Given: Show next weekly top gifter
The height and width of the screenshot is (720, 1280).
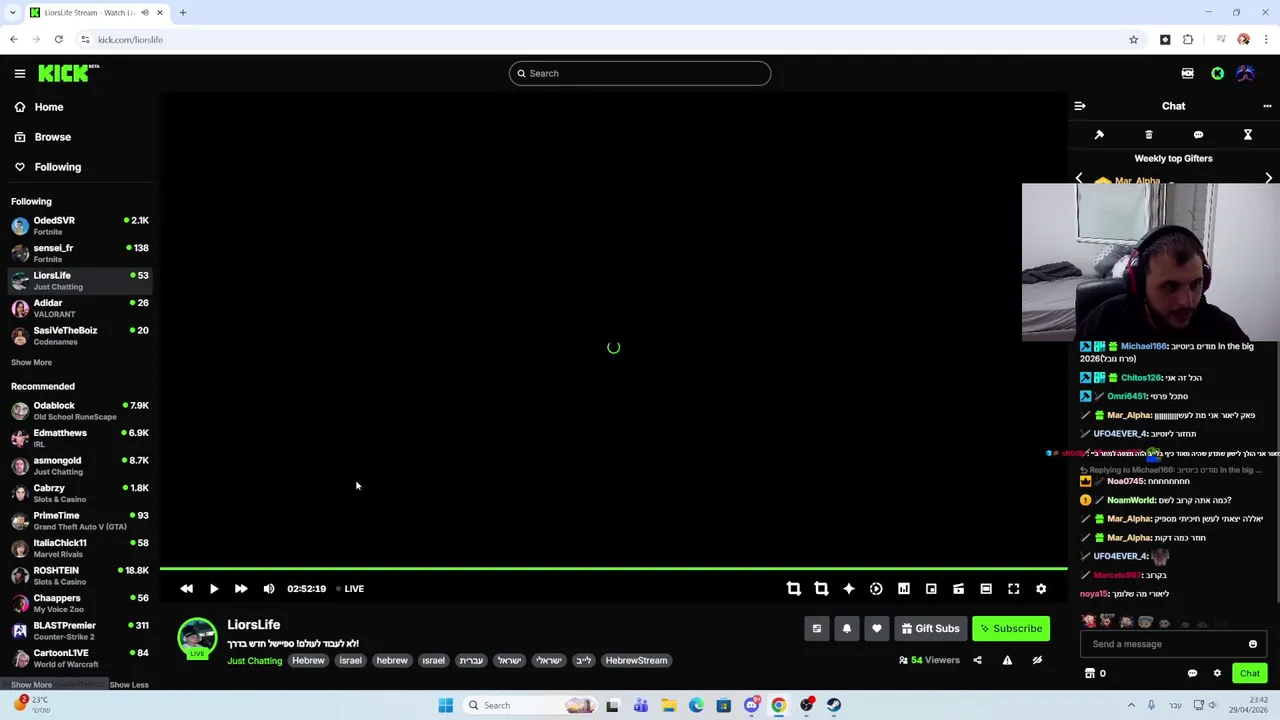Looking at the screenshot, I should pyautogui.click(x=1268, y=178).
